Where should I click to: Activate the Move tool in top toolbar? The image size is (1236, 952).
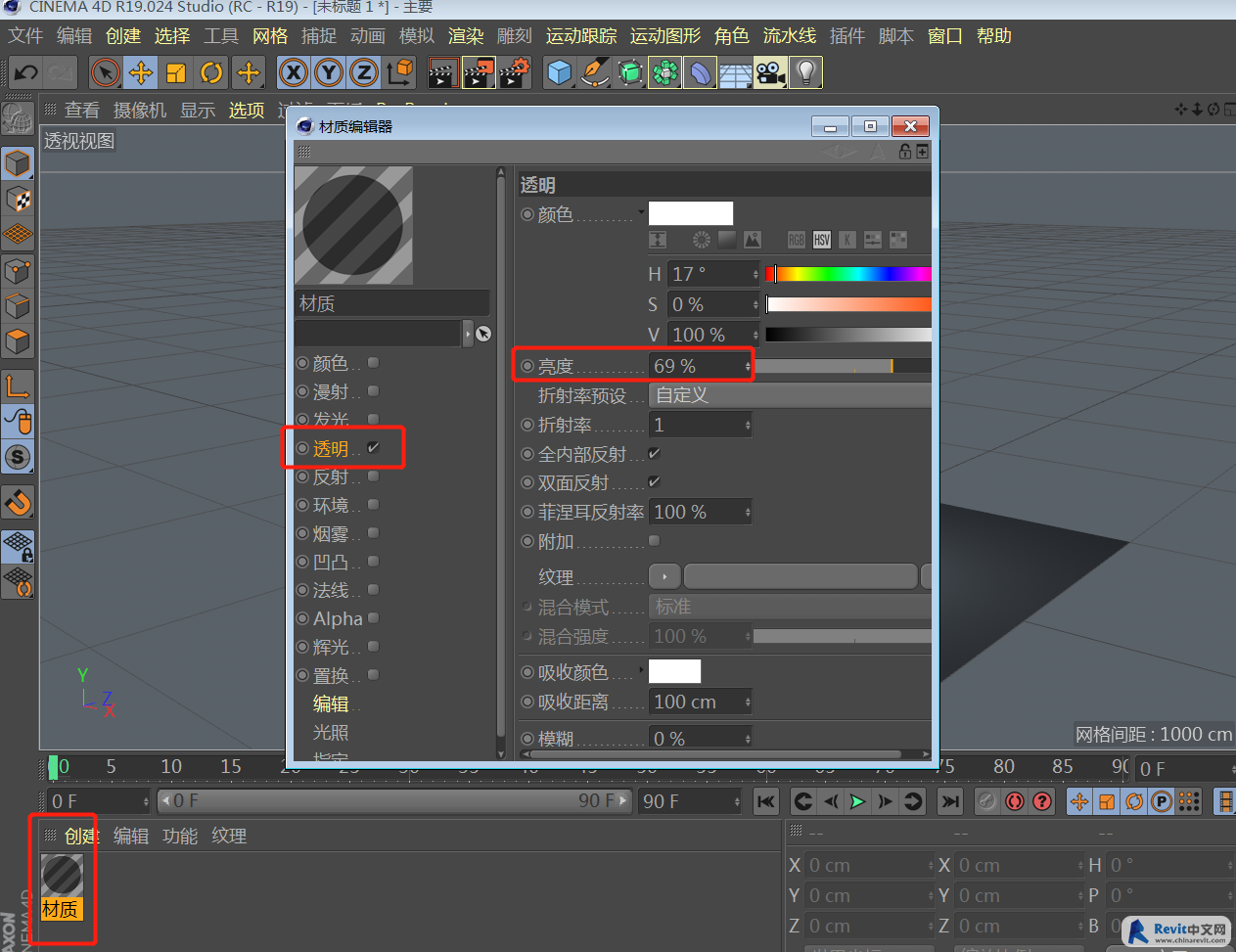[x=141, y=72]
